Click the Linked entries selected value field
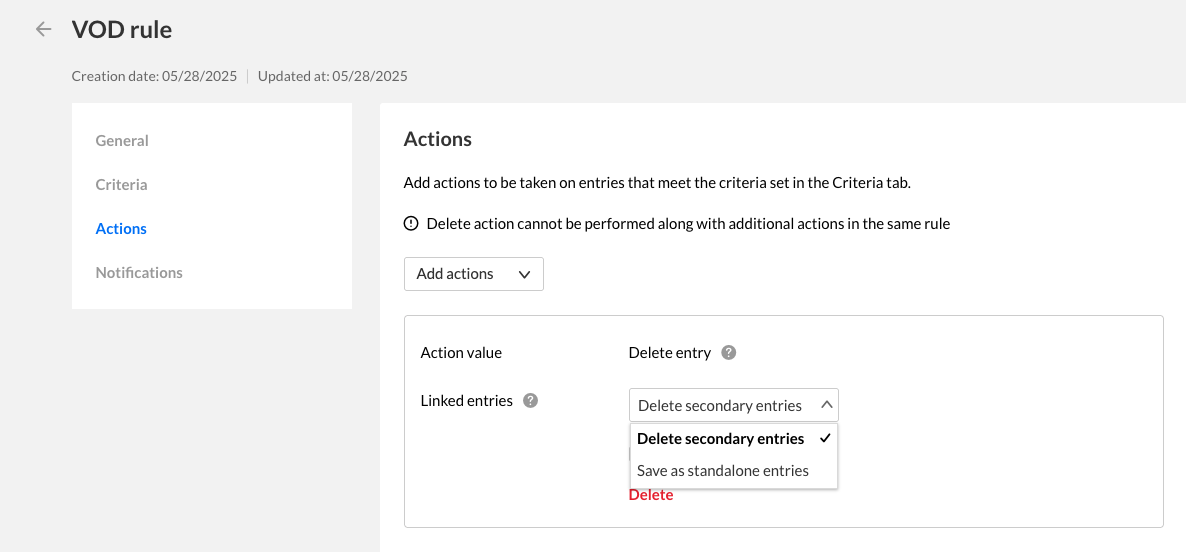Screen dimensions: 1186x552 [x=720, y=405]
